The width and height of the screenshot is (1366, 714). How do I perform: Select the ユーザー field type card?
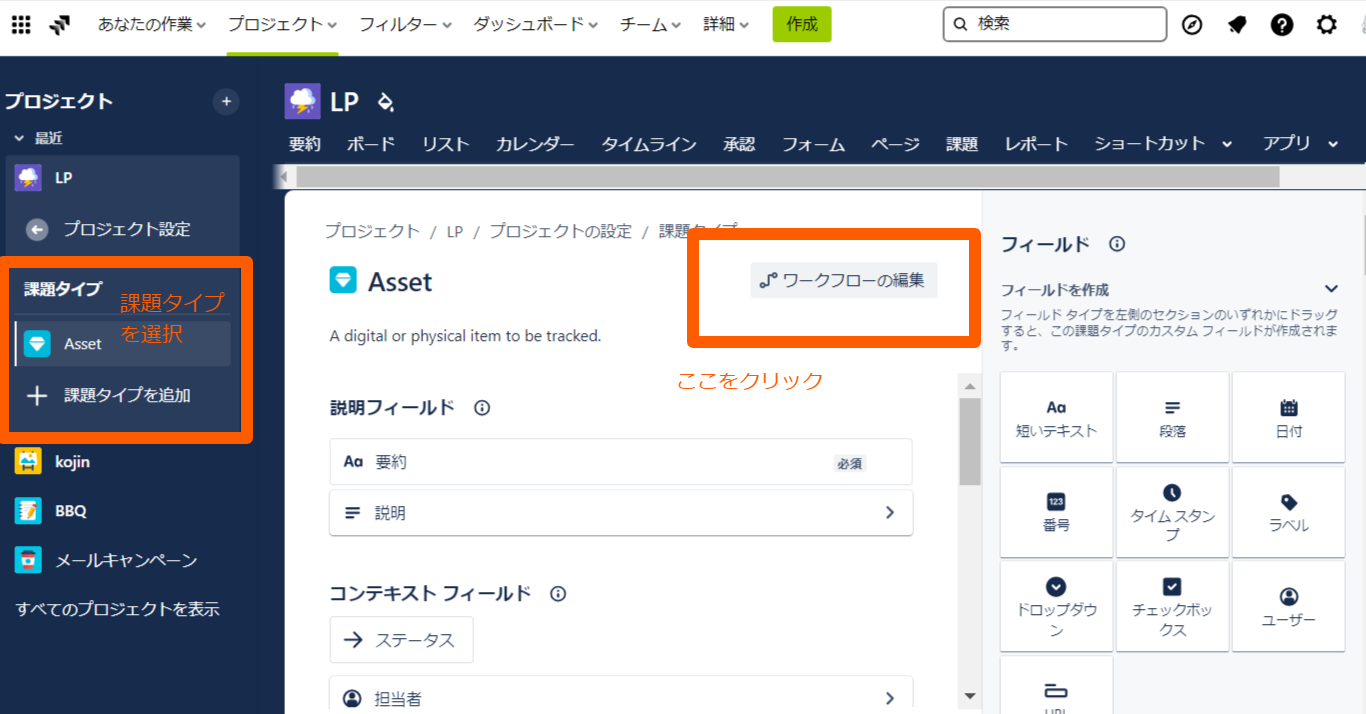(x=1288, y=607)
